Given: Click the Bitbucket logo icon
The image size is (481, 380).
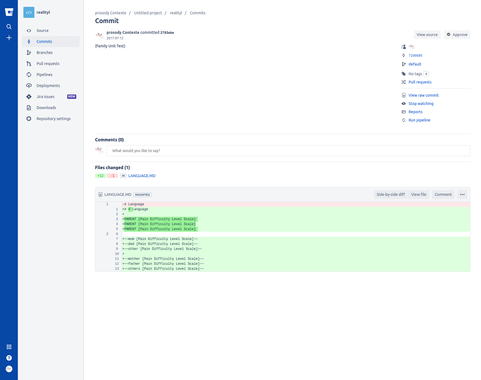Looking at the screenshot, I should pos(9,12).
